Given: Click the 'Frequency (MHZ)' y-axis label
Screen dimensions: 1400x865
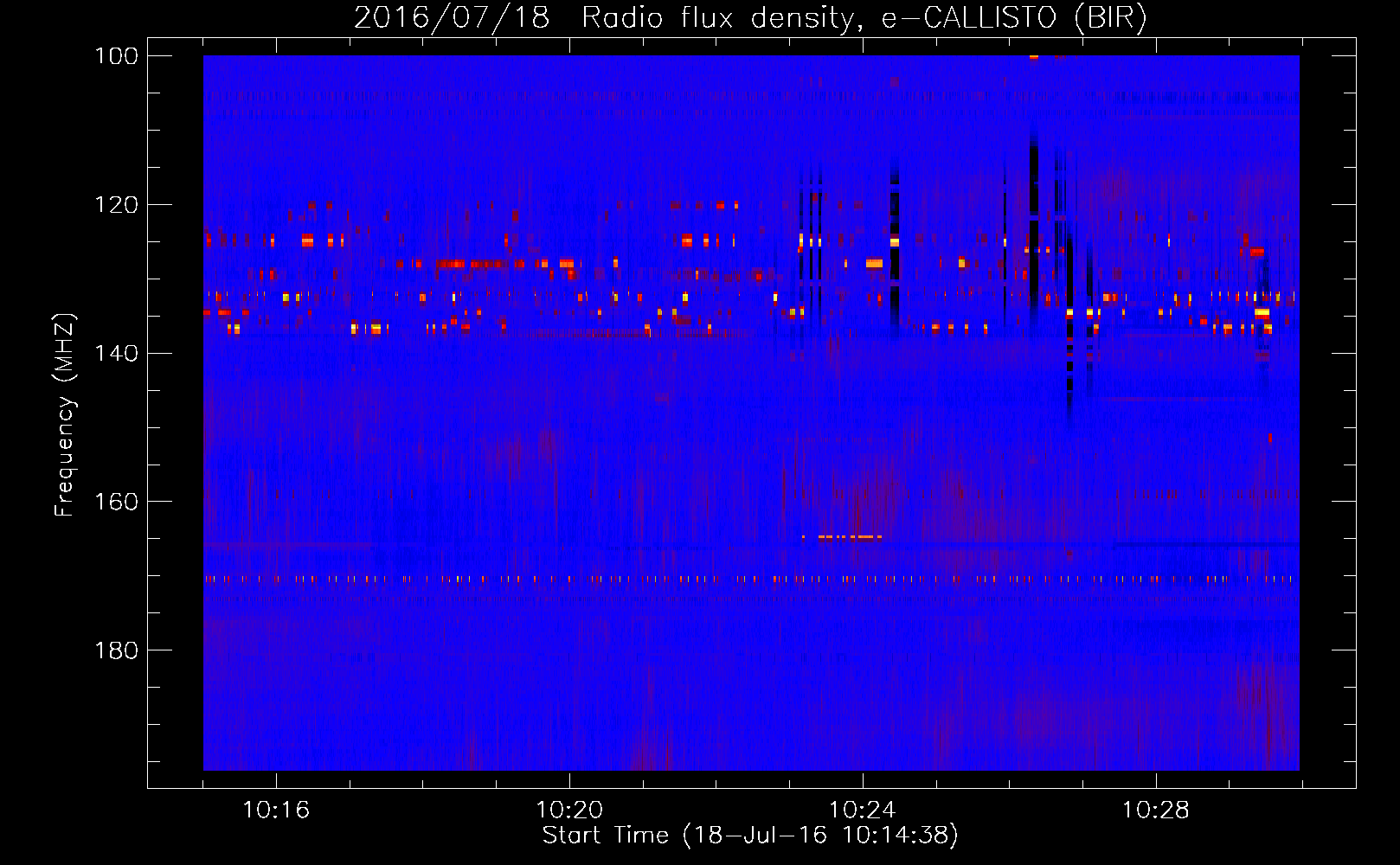Looking at the screenshot, I should point(65,414).
